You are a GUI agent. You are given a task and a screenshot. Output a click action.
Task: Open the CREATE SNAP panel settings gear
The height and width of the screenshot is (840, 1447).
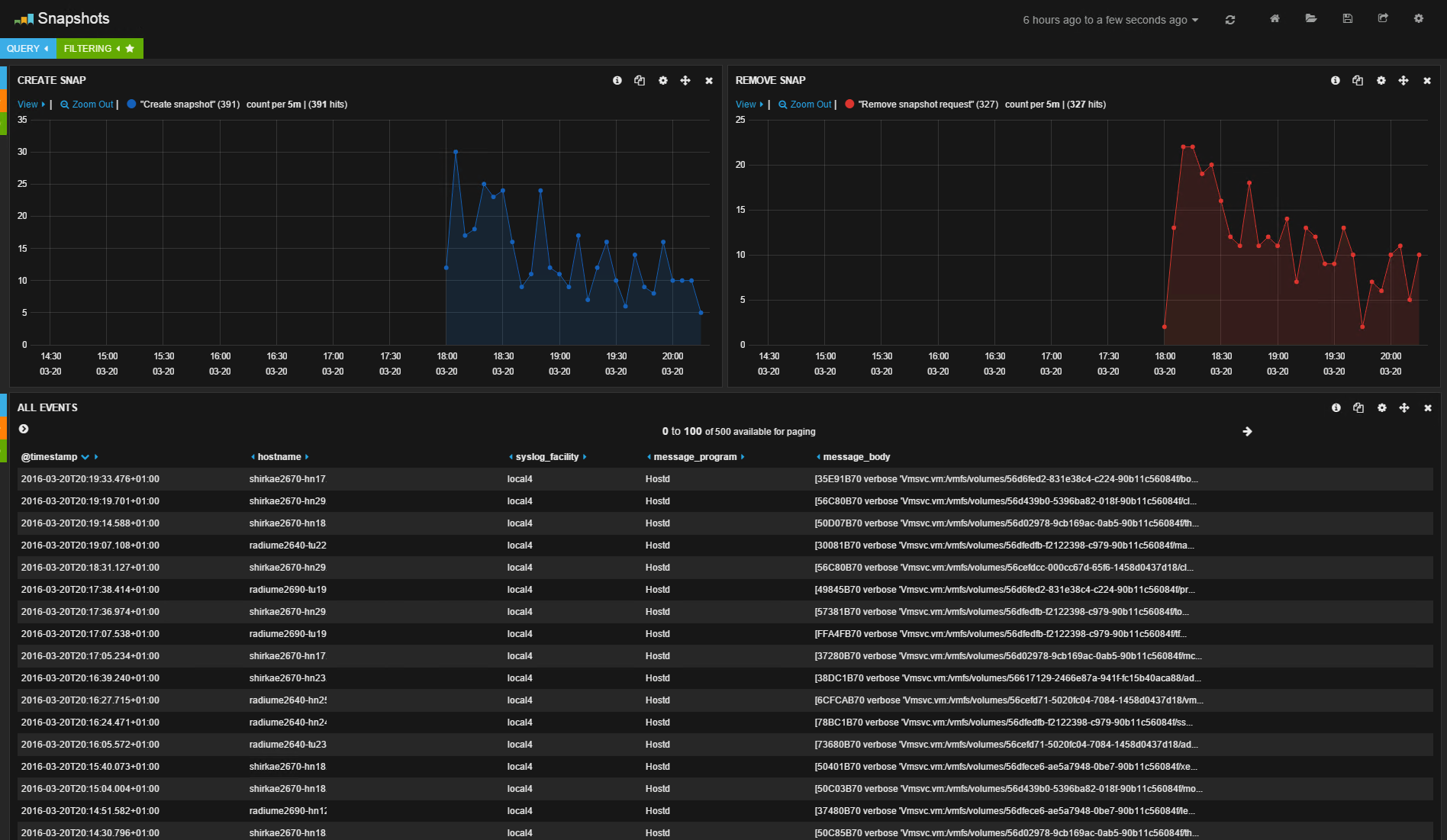(x=663, y=81)
